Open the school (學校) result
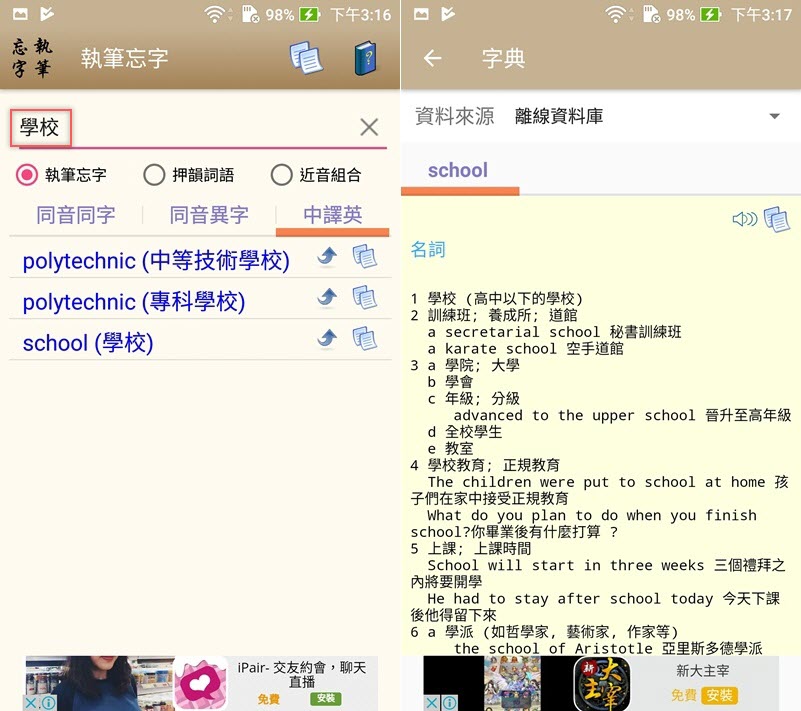The height and width of the screenshot is (711, 801). [88, 343]
